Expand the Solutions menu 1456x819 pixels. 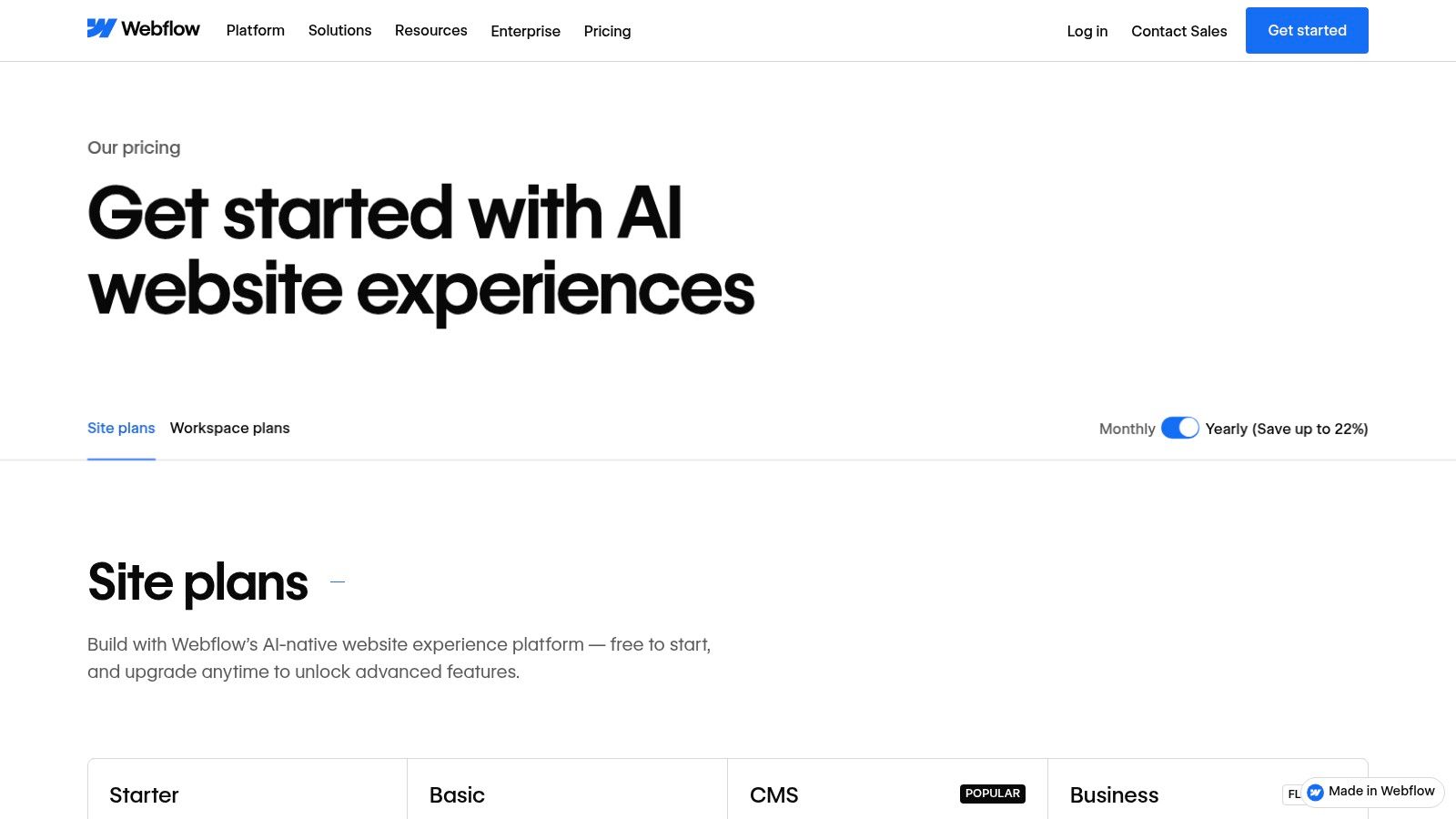pos(339,31)
